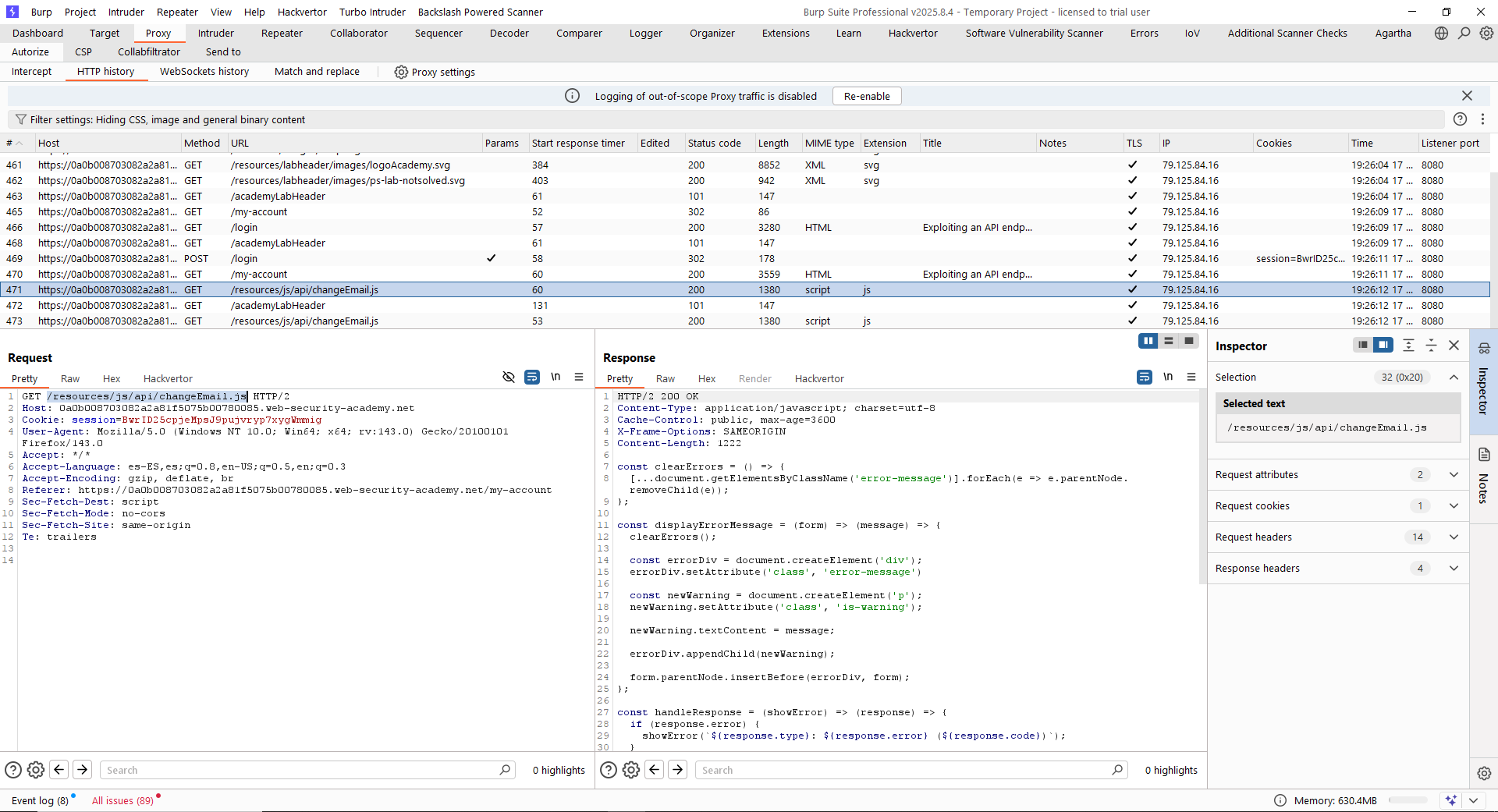The height and width of the screenshot is (812, 1498).
Task: Click the Re-enable button
Action: pos(866,96)
